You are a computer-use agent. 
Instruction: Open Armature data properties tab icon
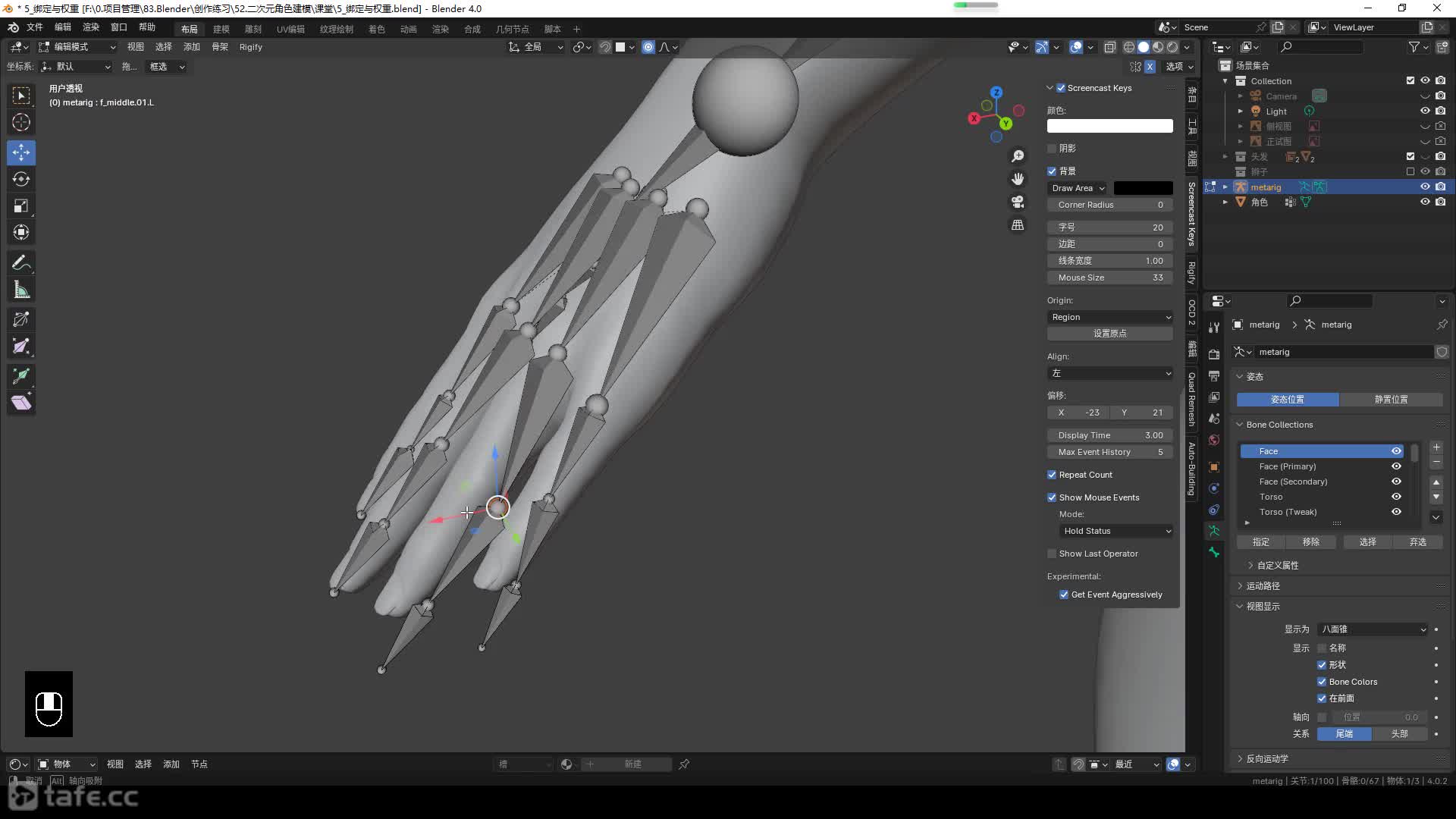pos(1214,531)
